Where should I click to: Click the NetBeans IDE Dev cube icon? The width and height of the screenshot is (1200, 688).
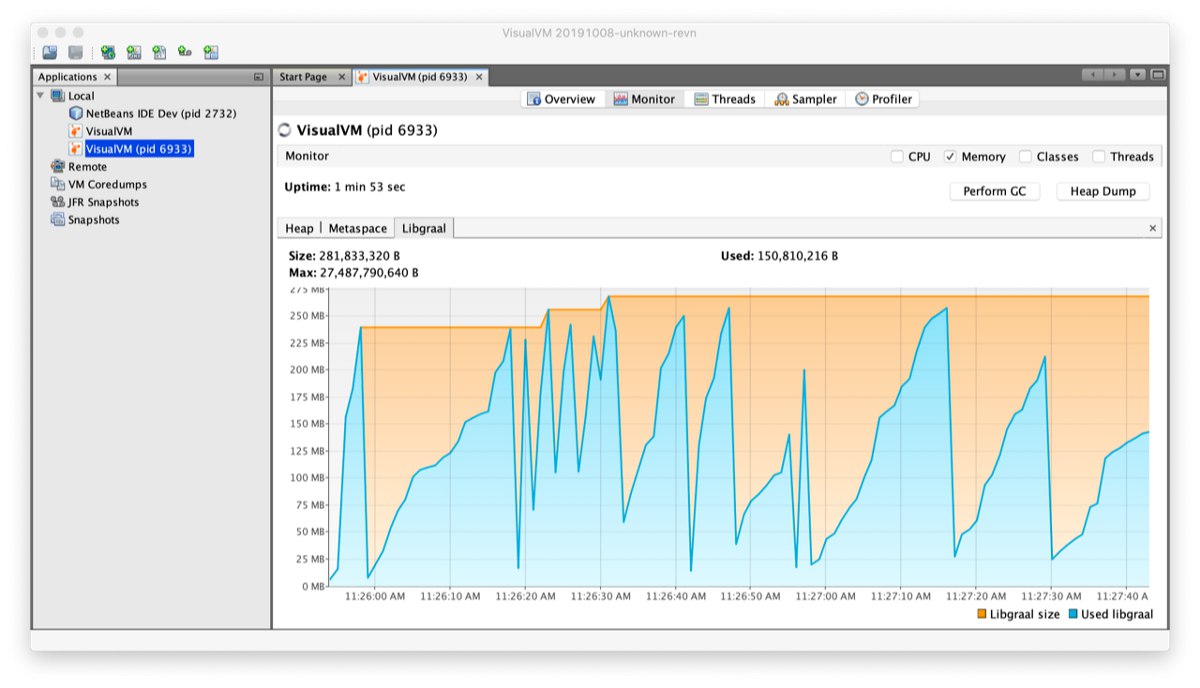point(76,114)
